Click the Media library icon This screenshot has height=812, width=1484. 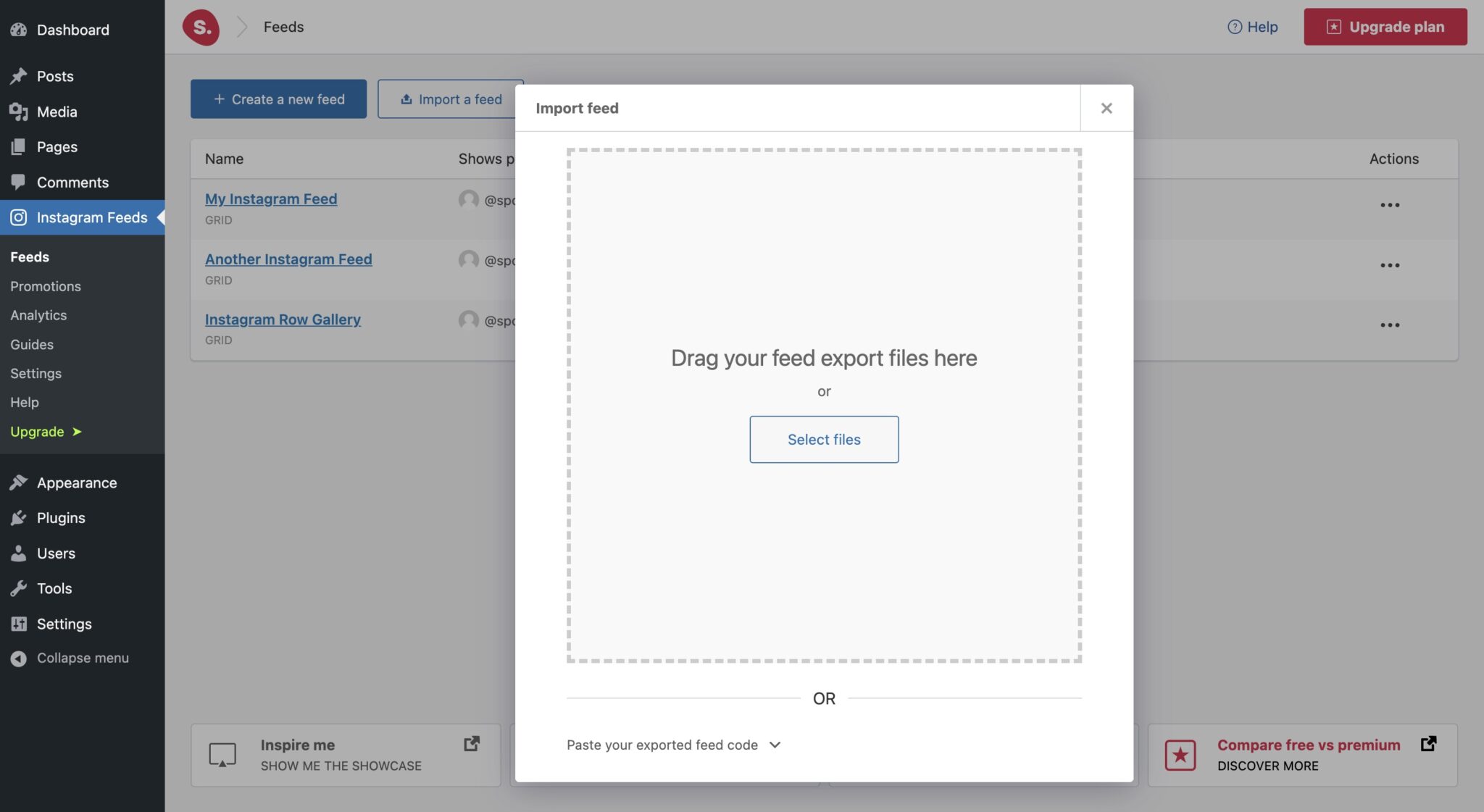(x=18, y=112)
